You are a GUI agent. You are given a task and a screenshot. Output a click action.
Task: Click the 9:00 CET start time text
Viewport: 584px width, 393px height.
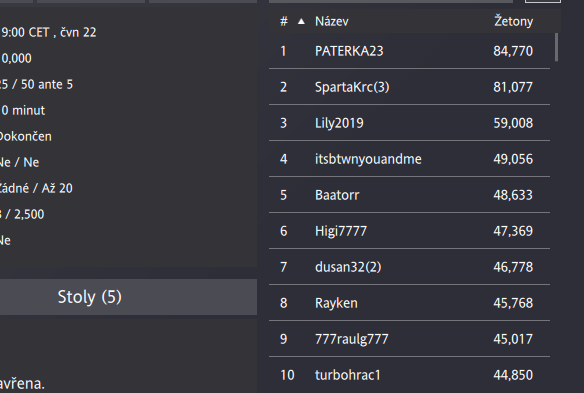25,32
